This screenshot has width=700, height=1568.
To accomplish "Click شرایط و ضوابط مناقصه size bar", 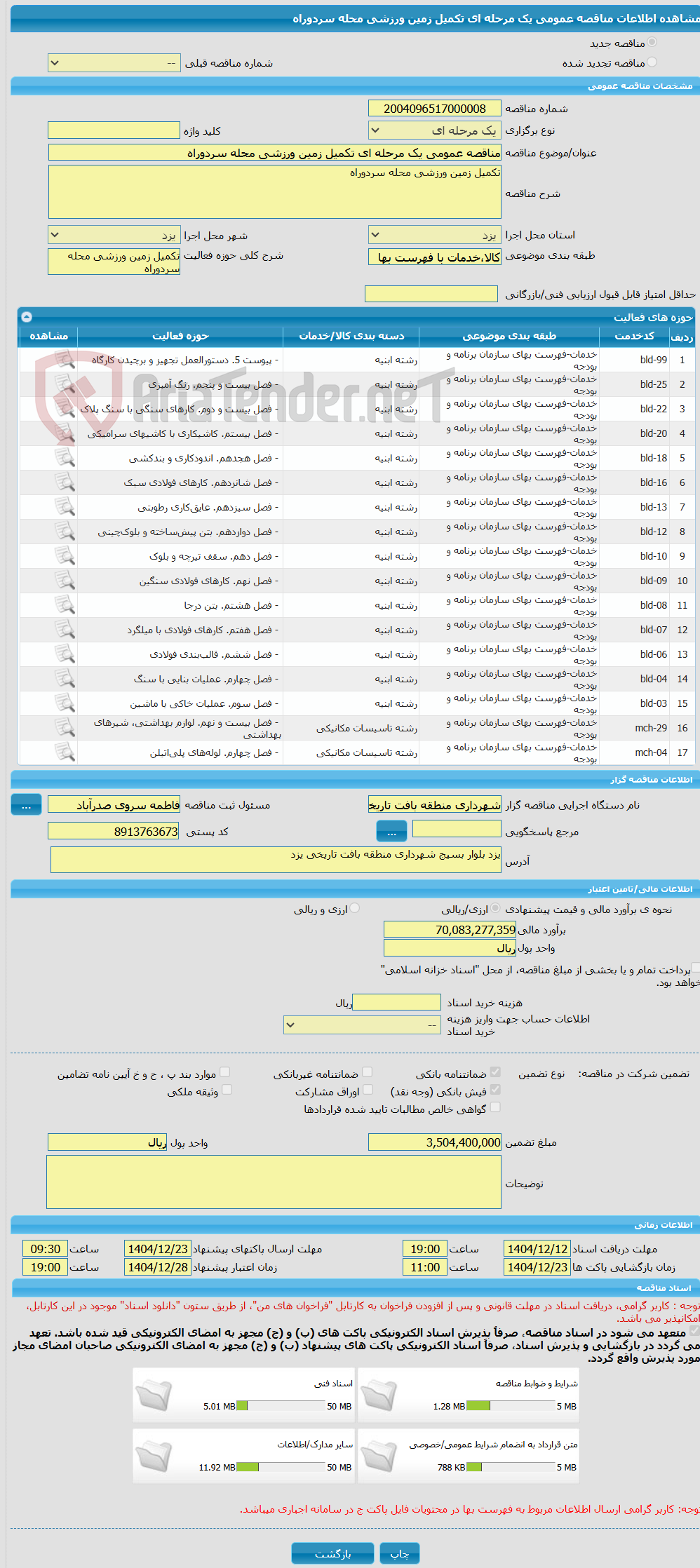I will (511, 1406).
